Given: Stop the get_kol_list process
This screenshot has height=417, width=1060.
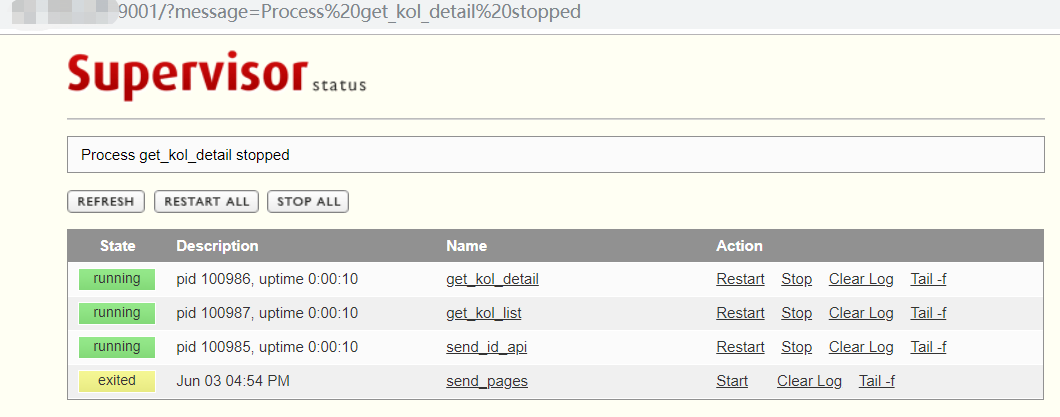Looking at the screenshot, I should [x=796, y=313].
